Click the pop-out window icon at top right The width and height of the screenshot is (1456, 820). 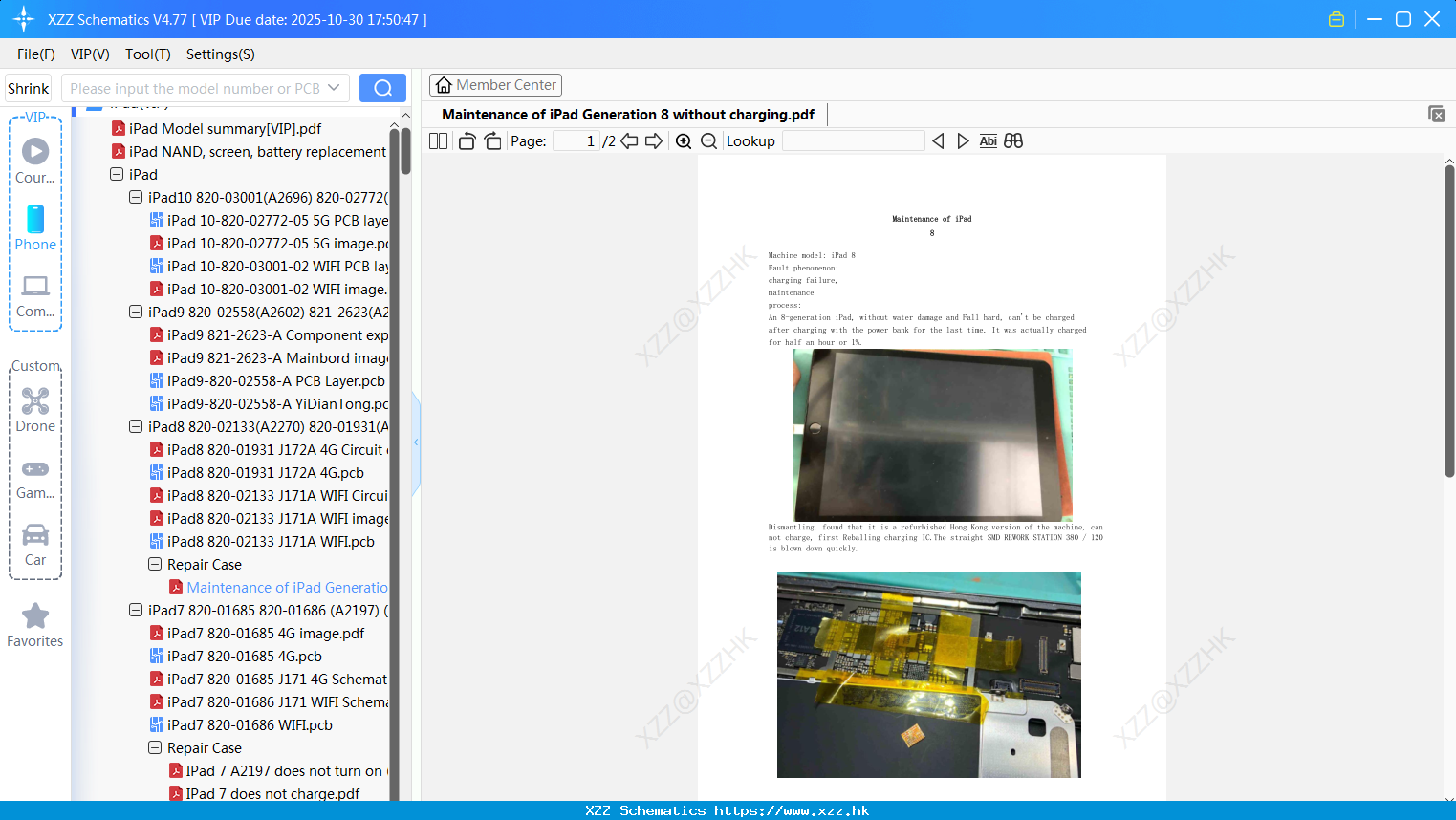[x=1437, y=114]
